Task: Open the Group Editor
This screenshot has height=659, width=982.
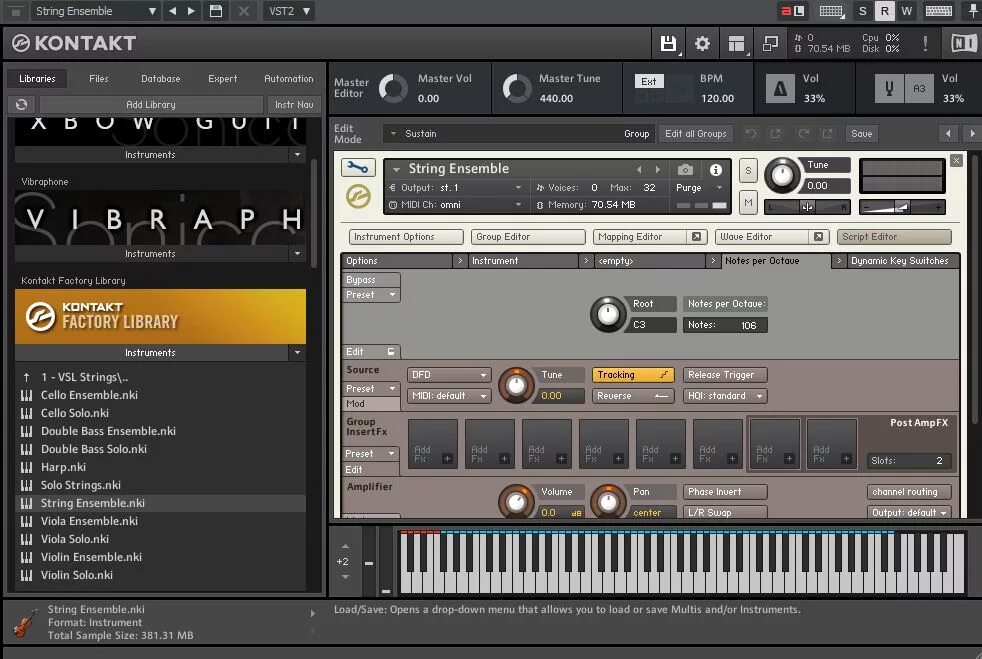Action: click(x=527, y=237)
